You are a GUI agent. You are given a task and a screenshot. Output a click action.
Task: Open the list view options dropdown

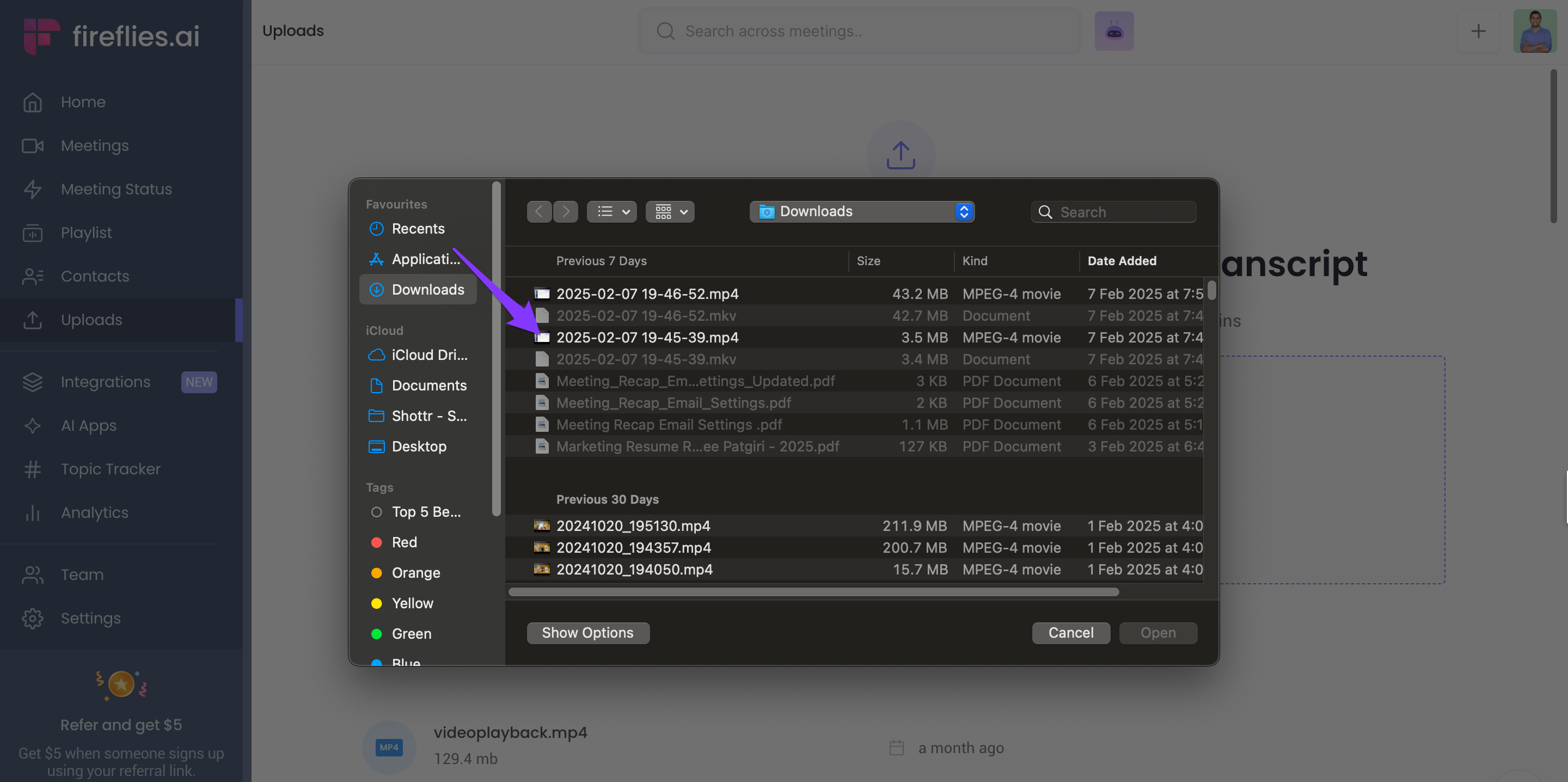click(611, 212)
